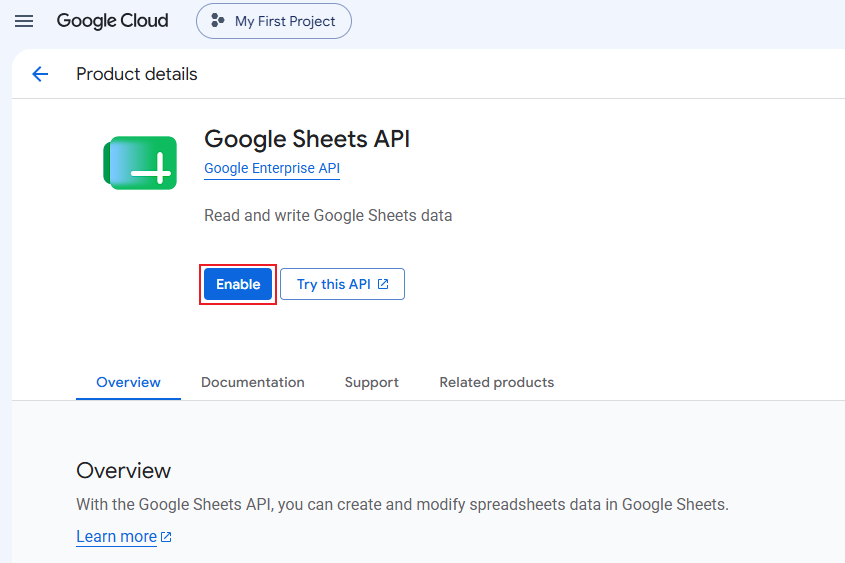Viewport: 845px width, 563px height.
Task: Open the Google Enterprise API link
Action: click(x=272, y=168)
